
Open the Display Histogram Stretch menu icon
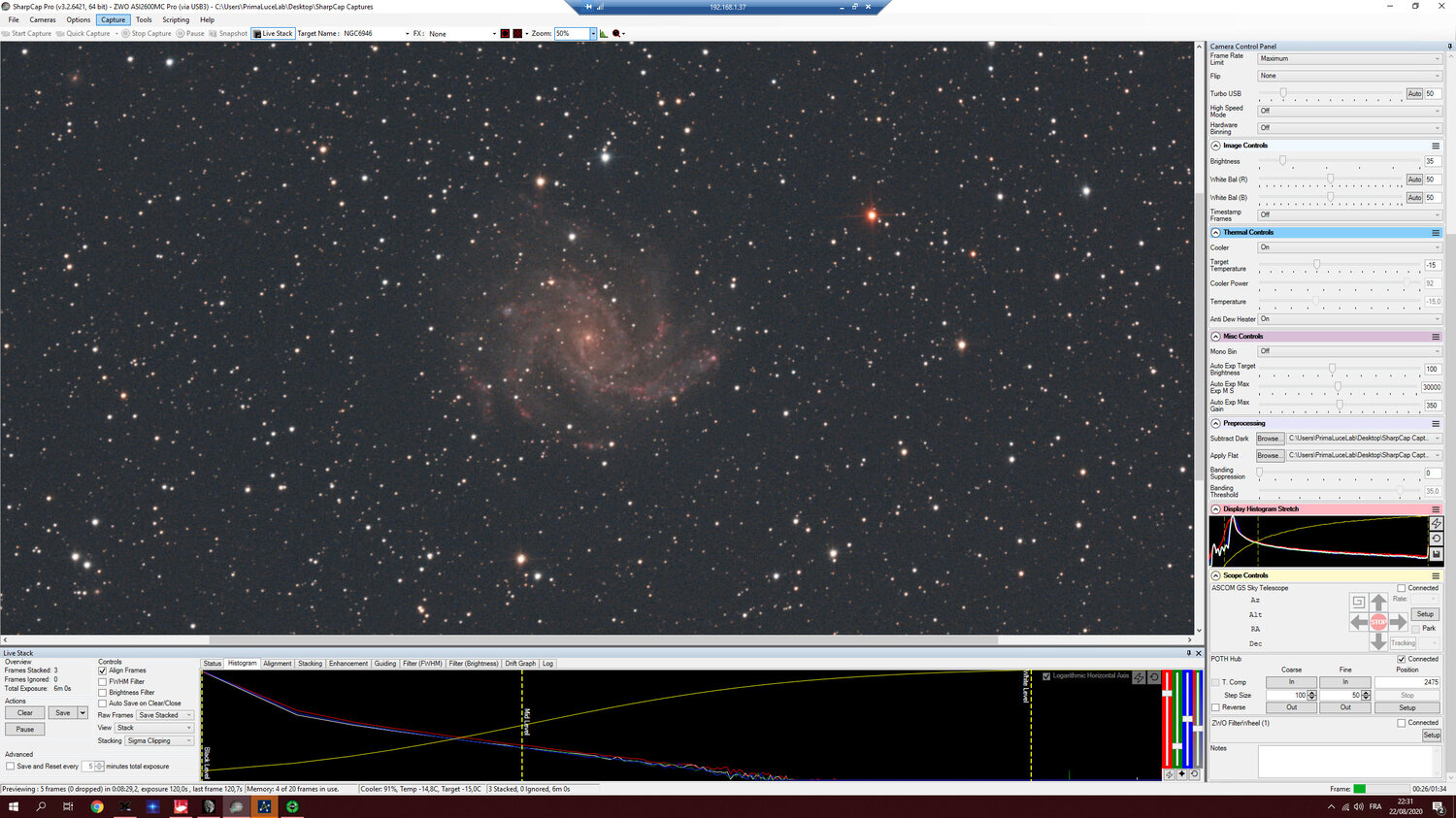(x=1436, y=509)
